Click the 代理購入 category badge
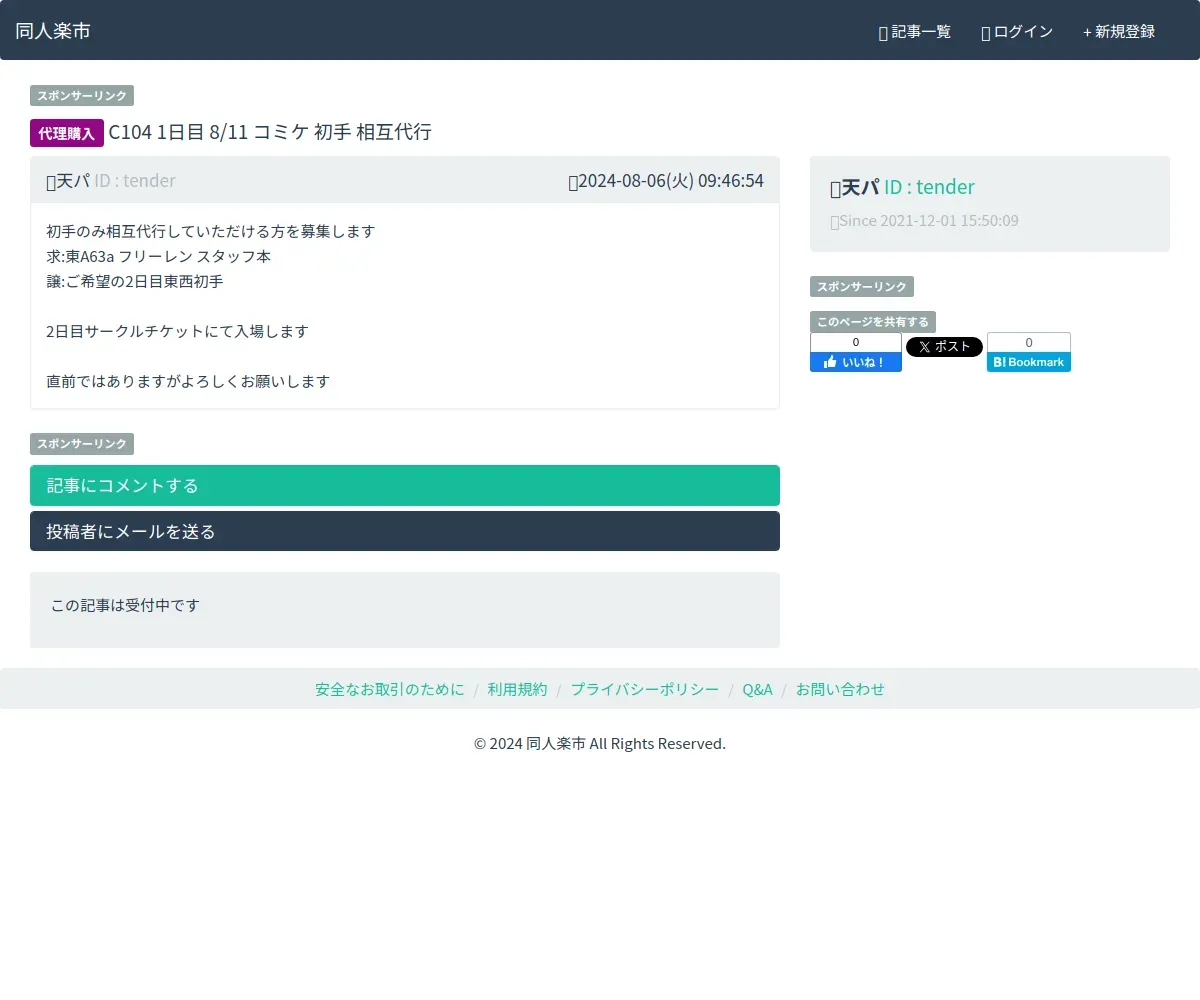Image resolution: width=1200 pixels, height=1000 pixels. pyautogui.click(x=67, y=133)
